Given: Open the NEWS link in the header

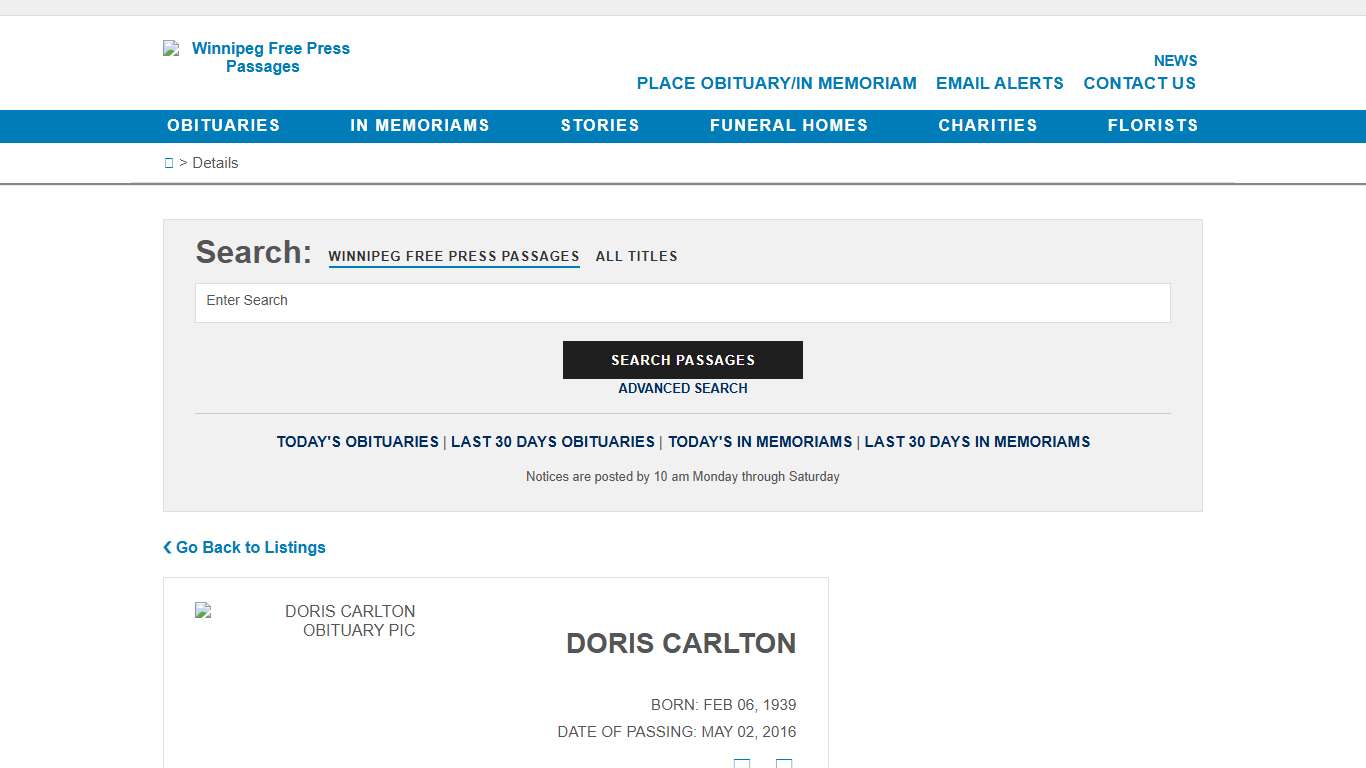Looking at the screenshot, I should [1175, 60].
